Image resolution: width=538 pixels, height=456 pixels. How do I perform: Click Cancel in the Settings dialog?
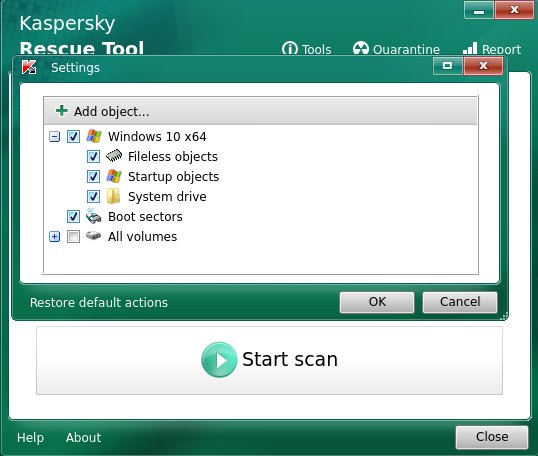[460, 302]
